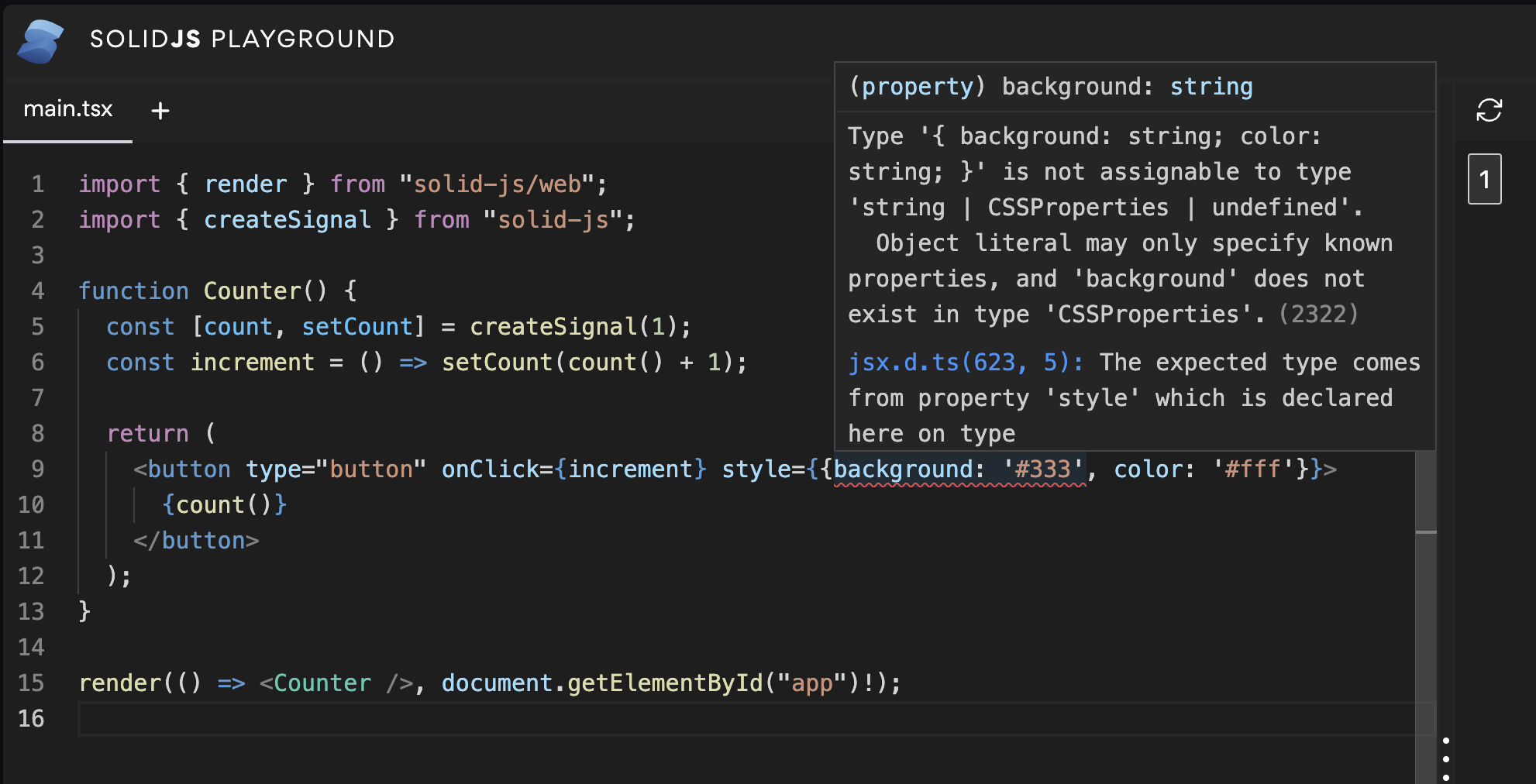Click the SolidJS logo icon
The width and height of the screenshot is (1536, 784).
pos(40,40)
